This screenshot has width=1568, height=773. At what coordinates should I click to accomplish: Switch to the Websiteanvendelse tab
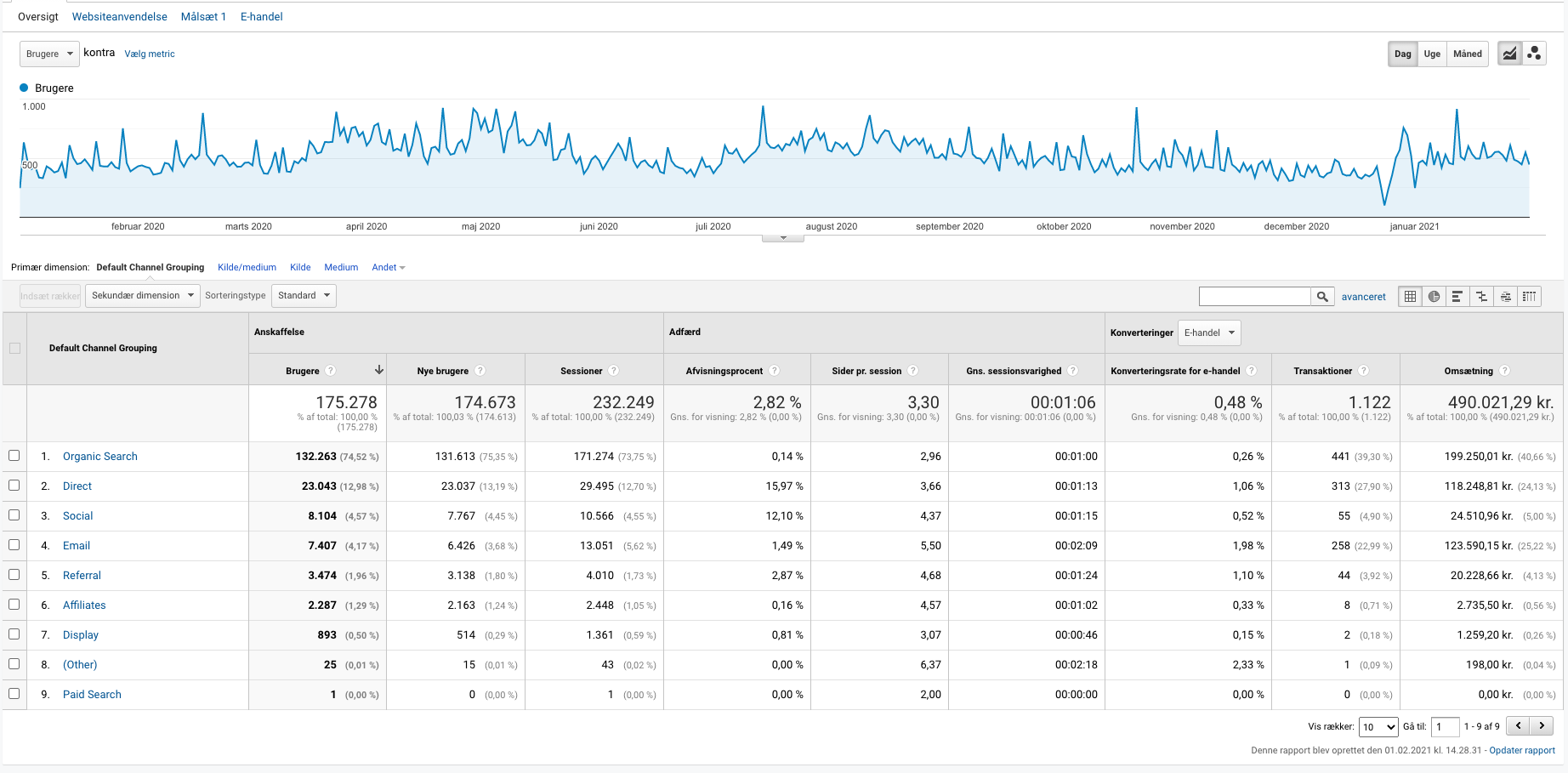(x=119, y=16)
